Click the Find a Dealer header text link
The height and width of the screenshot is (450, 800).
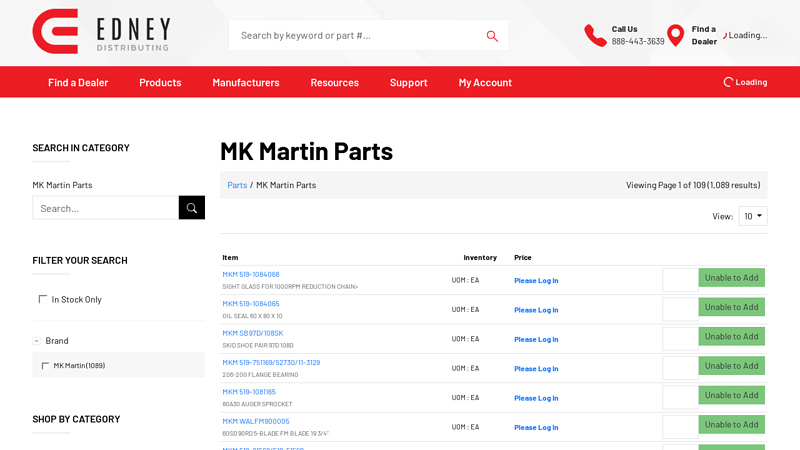pyautogui.click(x=704, y=35)
